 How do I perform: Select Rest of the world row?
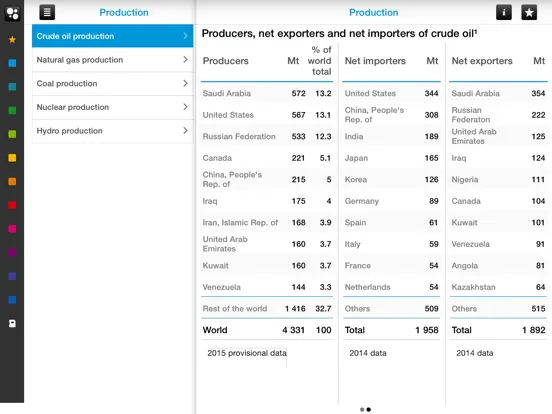tap(267, 308)
